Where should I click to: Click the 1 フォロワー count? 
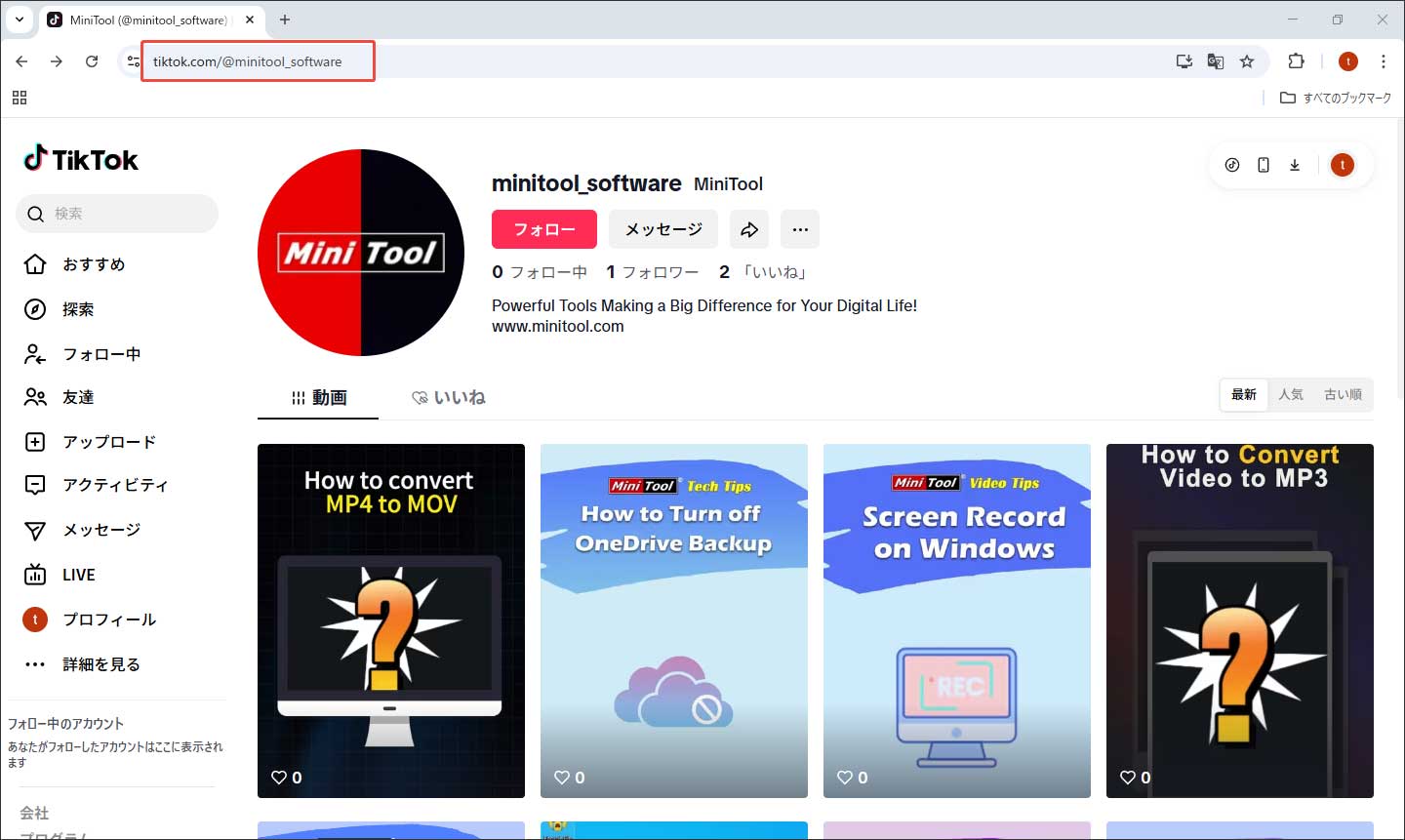pyautogui.click(x=653, y=272)
